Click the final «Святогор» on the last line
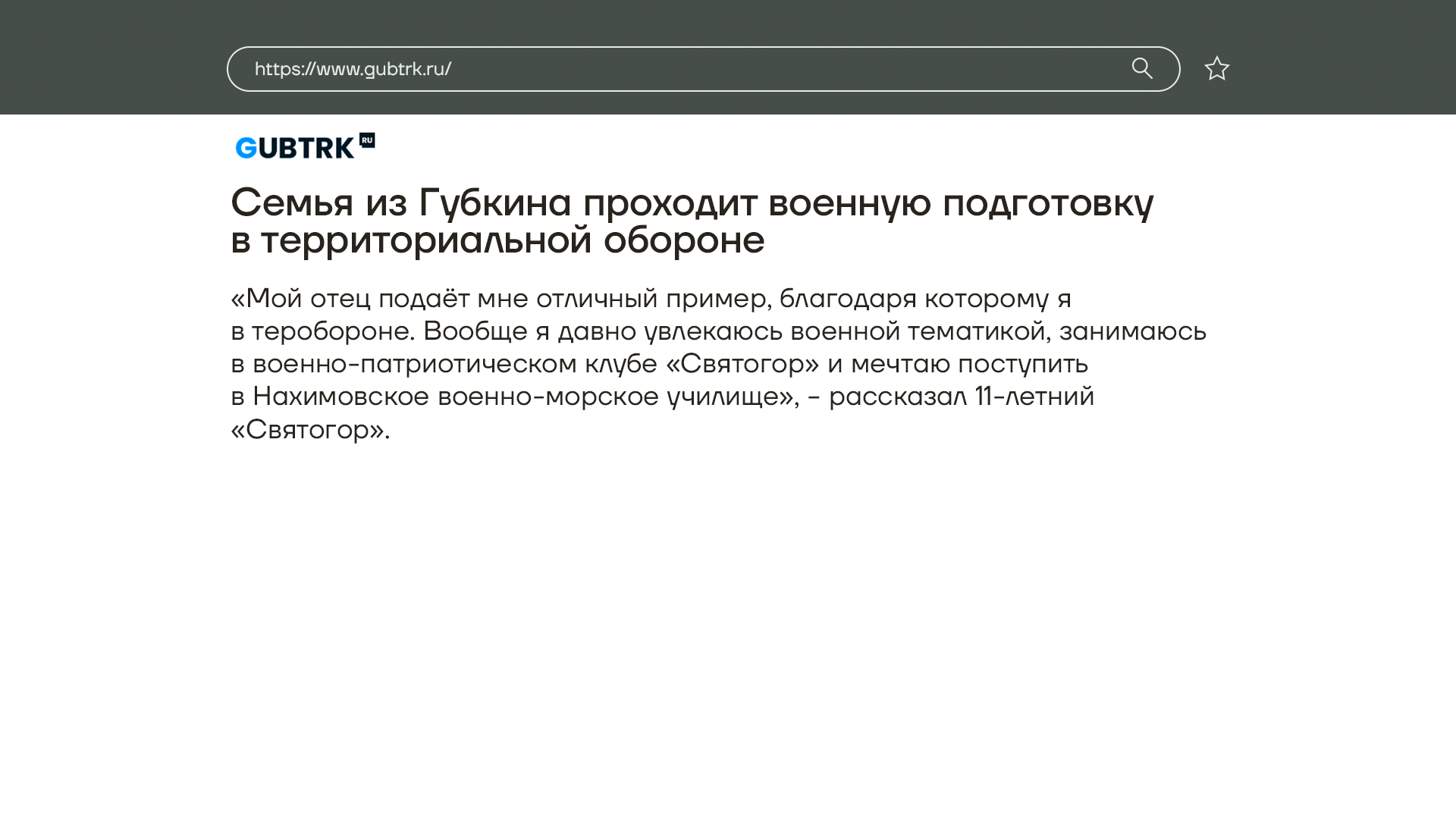 [307, 430]
